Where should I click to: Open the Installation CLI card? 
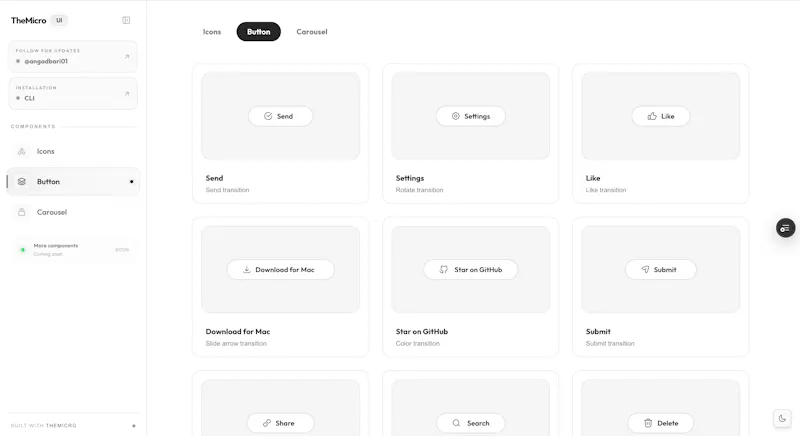click(73, 93)
